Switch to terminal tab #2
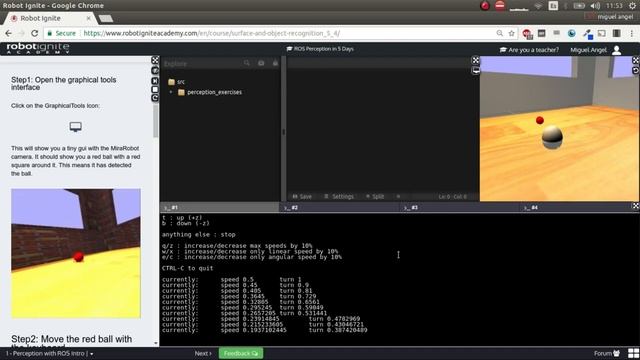Viewport: 640px width, 360px height. click(x=340, y=207)
